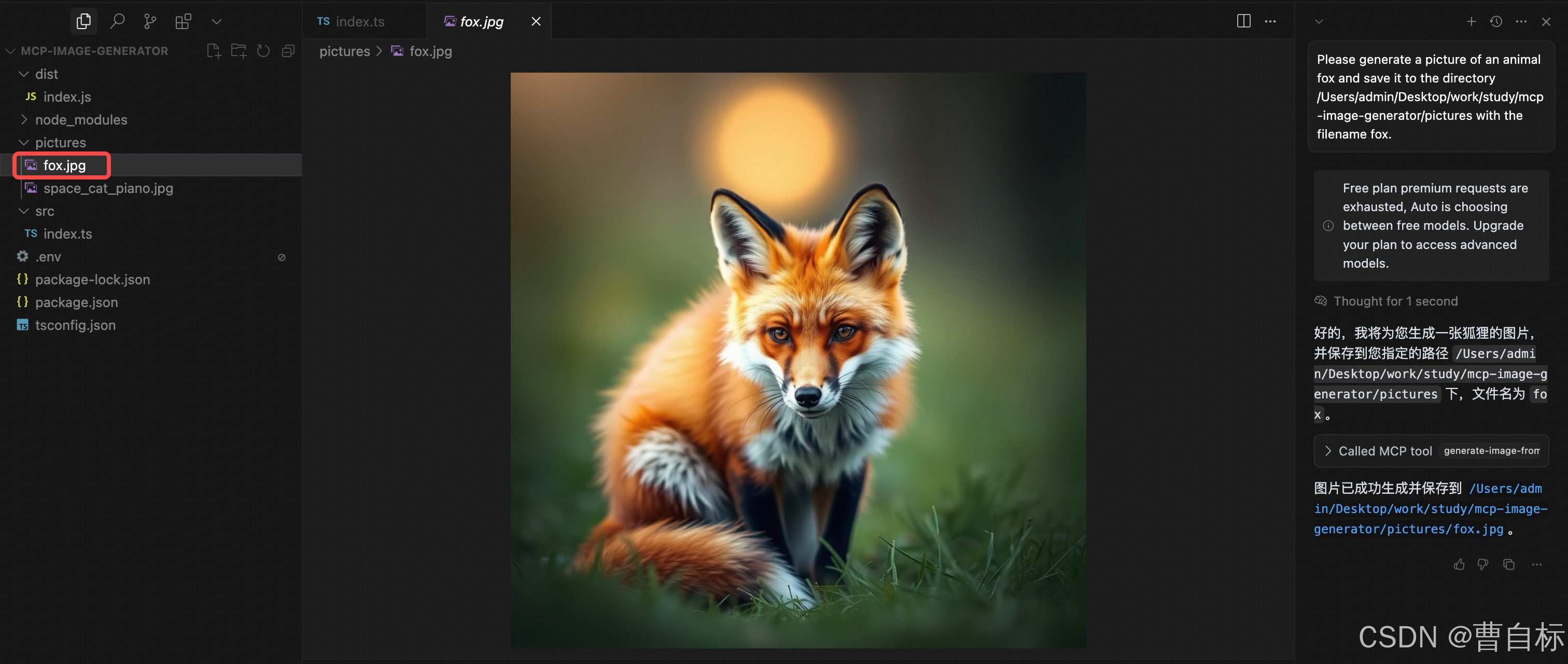The image size is (1568, 664).
Task: Open the Search magnifier icon
Action: click(x=117, y=21)
